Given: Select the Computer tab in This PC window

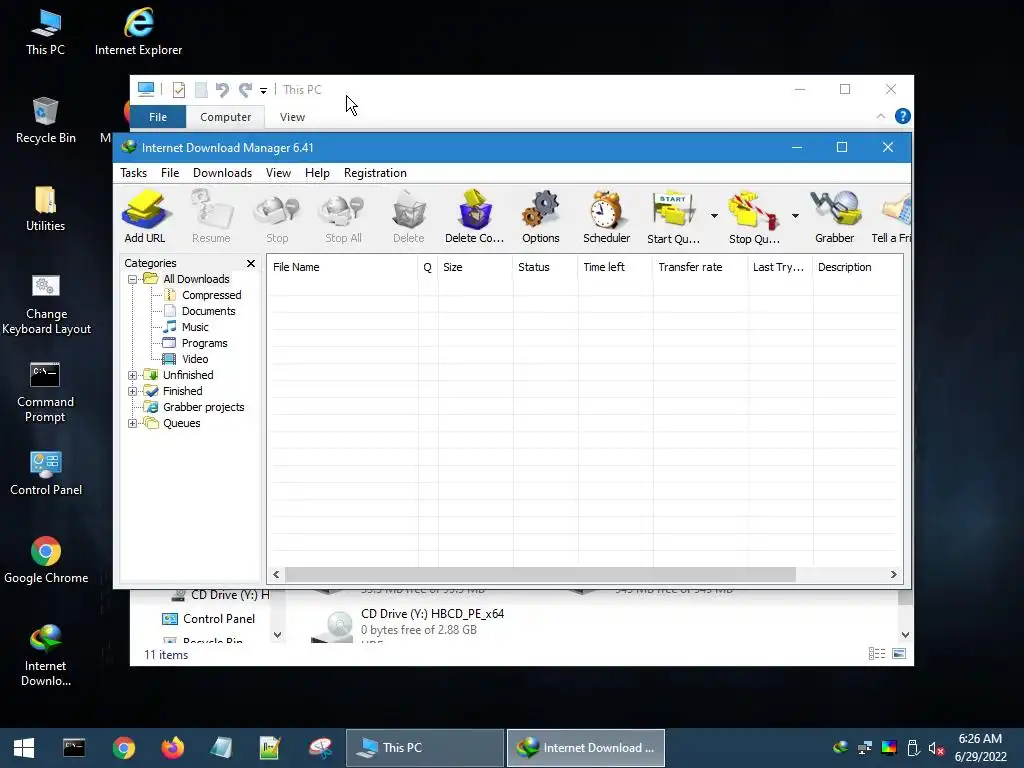Looking at the screenshot, I should [225, 117].
